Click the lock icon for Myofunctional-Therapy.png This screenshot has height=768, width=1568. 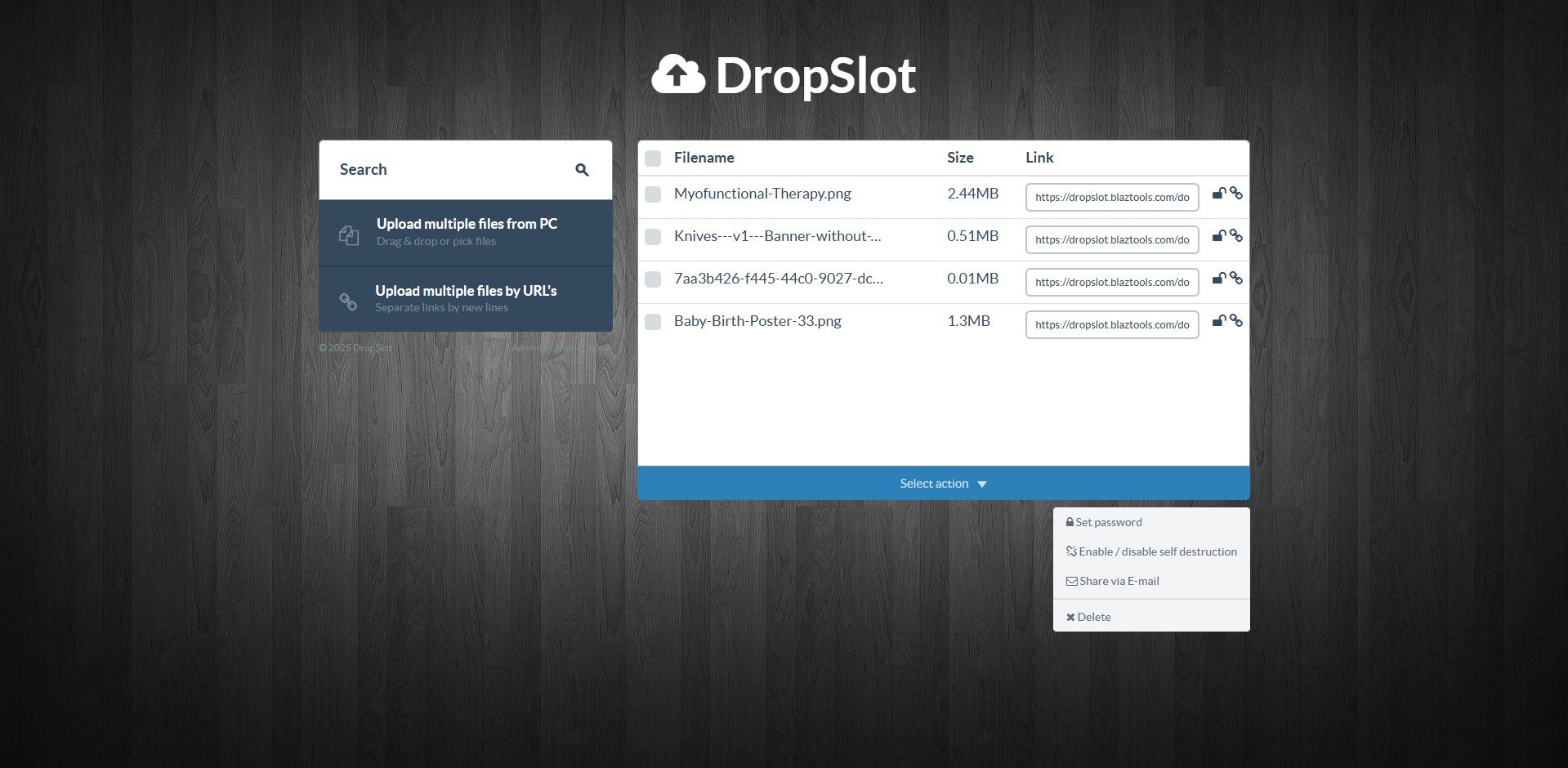(1218, 194)
